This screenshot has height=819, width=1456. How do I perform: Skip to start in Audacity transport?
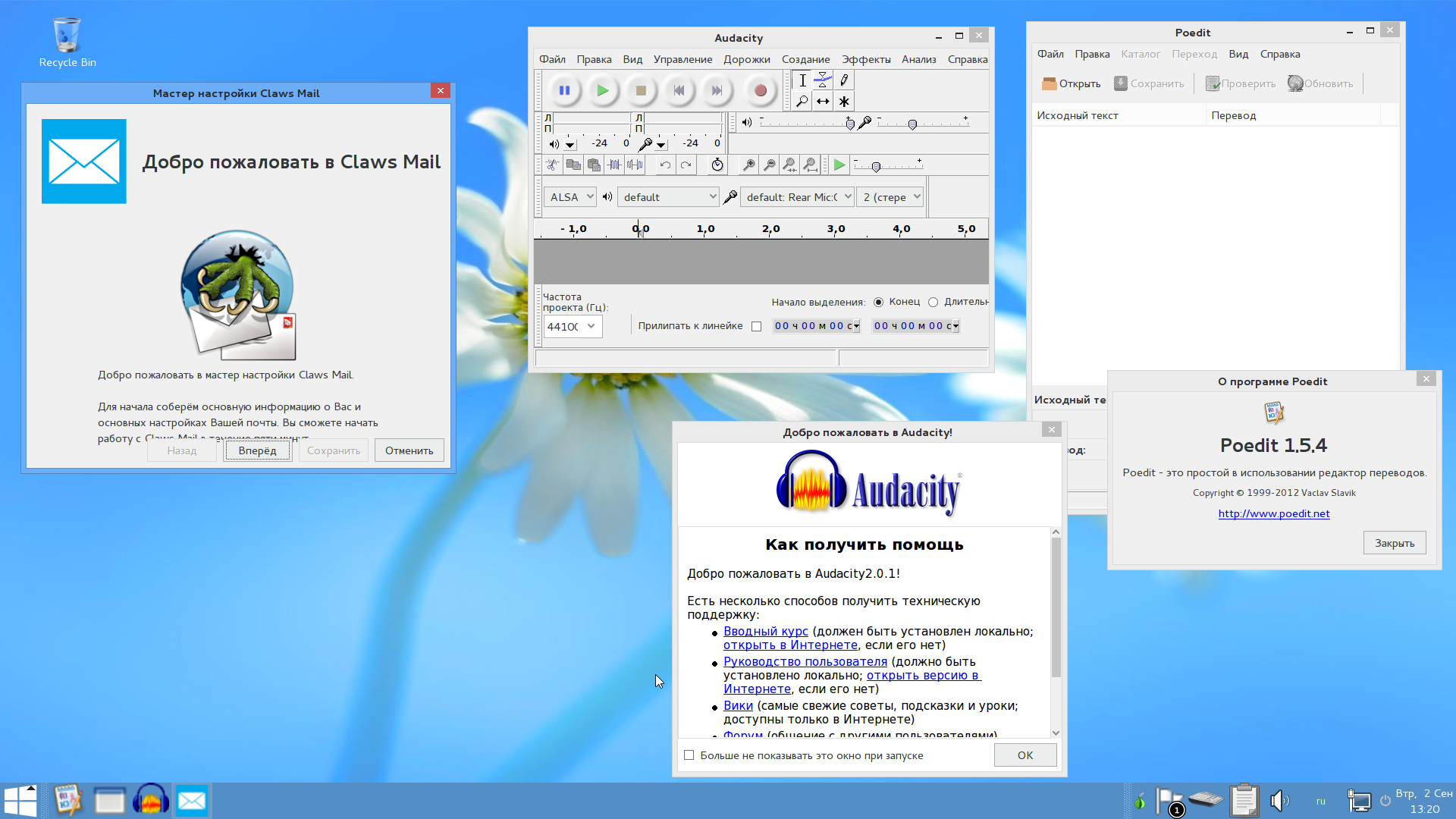[679, 90]
